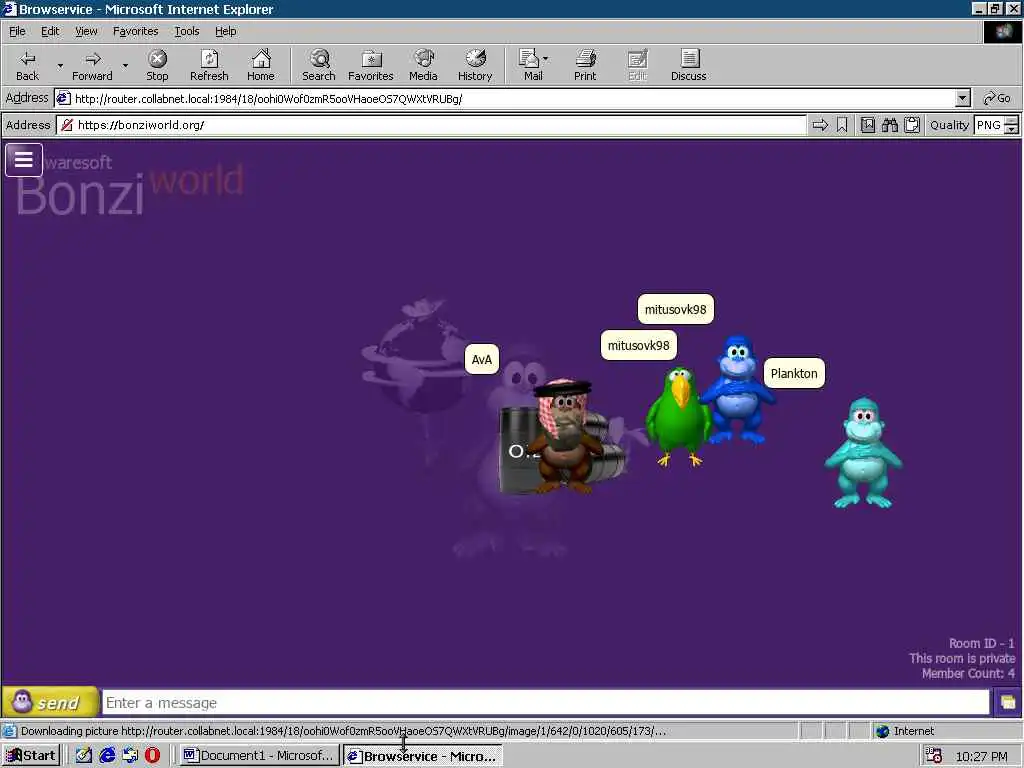Click the Go button
The width and height of the screenshot is (1024, 768).
tap(997, 99)
